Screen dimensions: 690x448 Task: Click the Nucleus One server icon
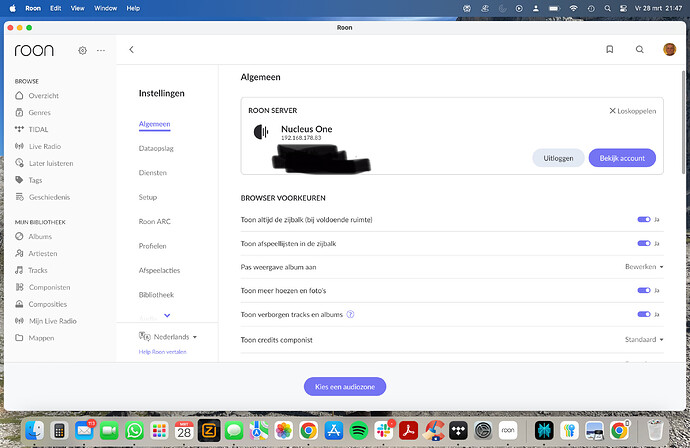pos(261,132)
